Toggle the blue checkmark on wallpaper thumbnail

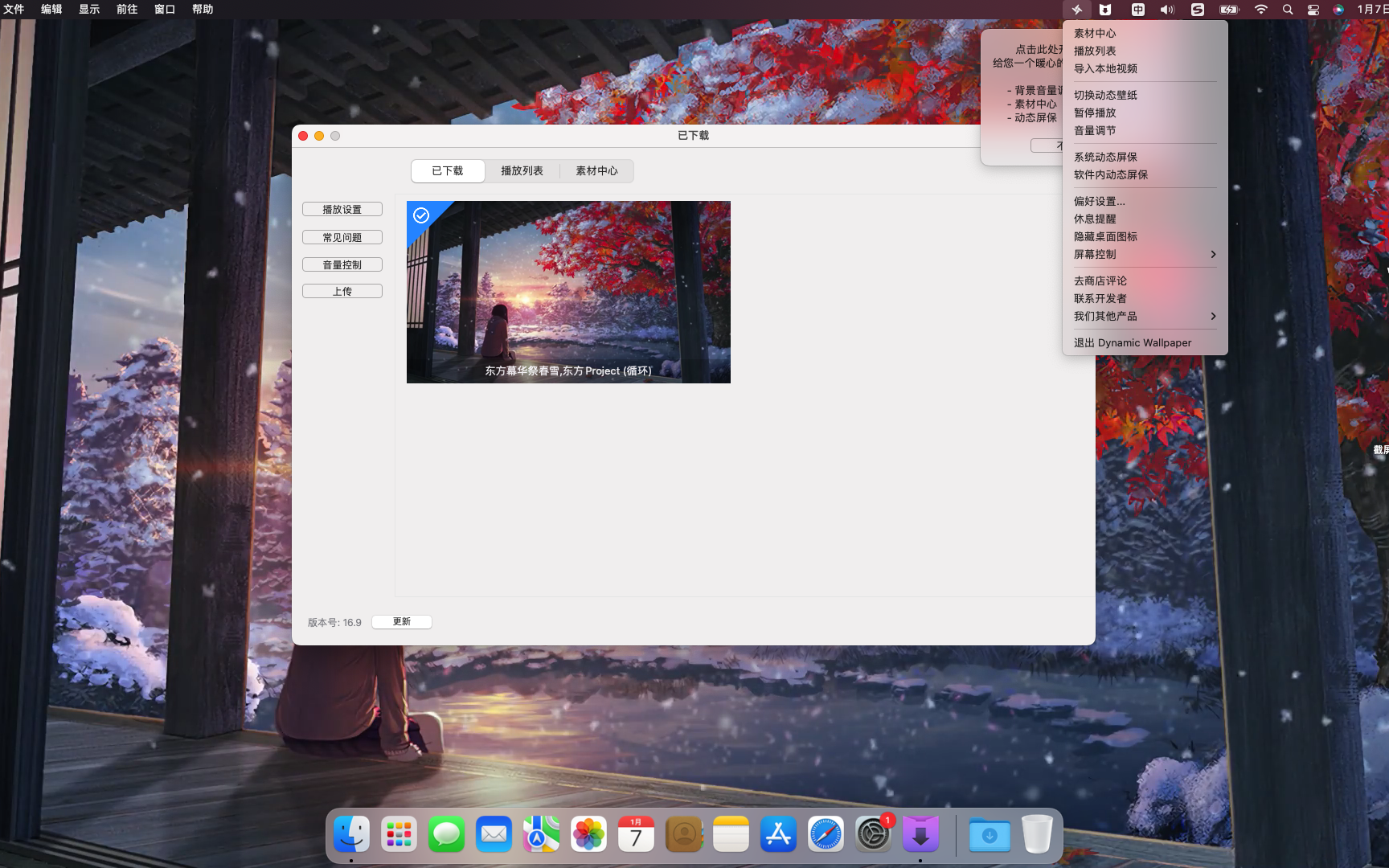tap(421, 215)
